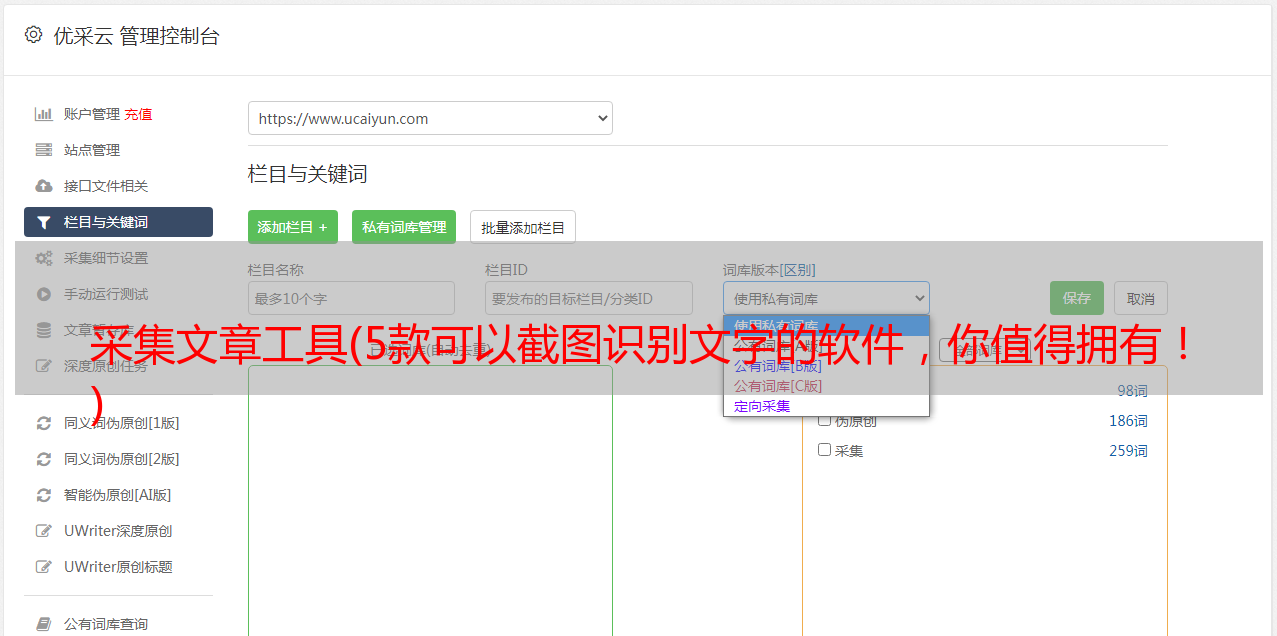Click the play circle icon for 手动运行测试
Viewport: 1277px width, 636px height.
click(x=43, y=294)
